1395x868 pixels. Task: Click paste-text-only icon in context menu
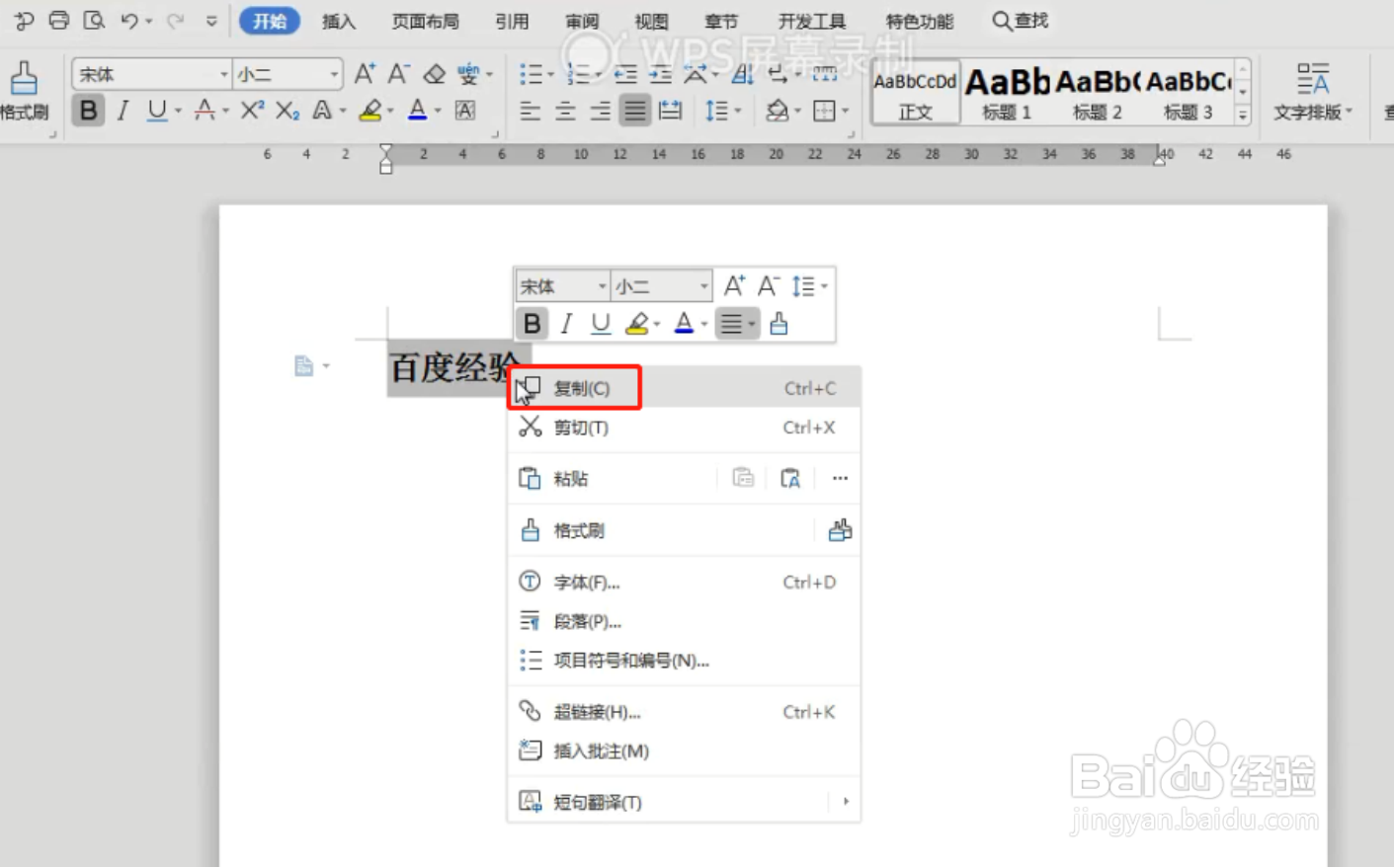[790, 479]
